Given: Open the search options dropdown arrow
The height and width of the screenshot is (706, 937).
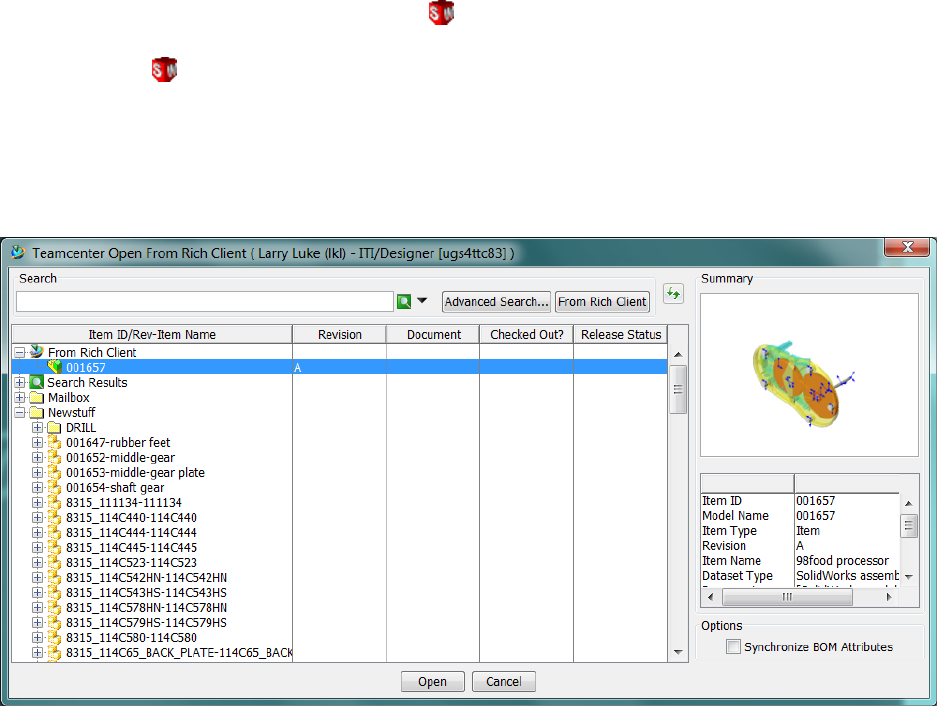Looking at the screenshot, I should 422,301.
